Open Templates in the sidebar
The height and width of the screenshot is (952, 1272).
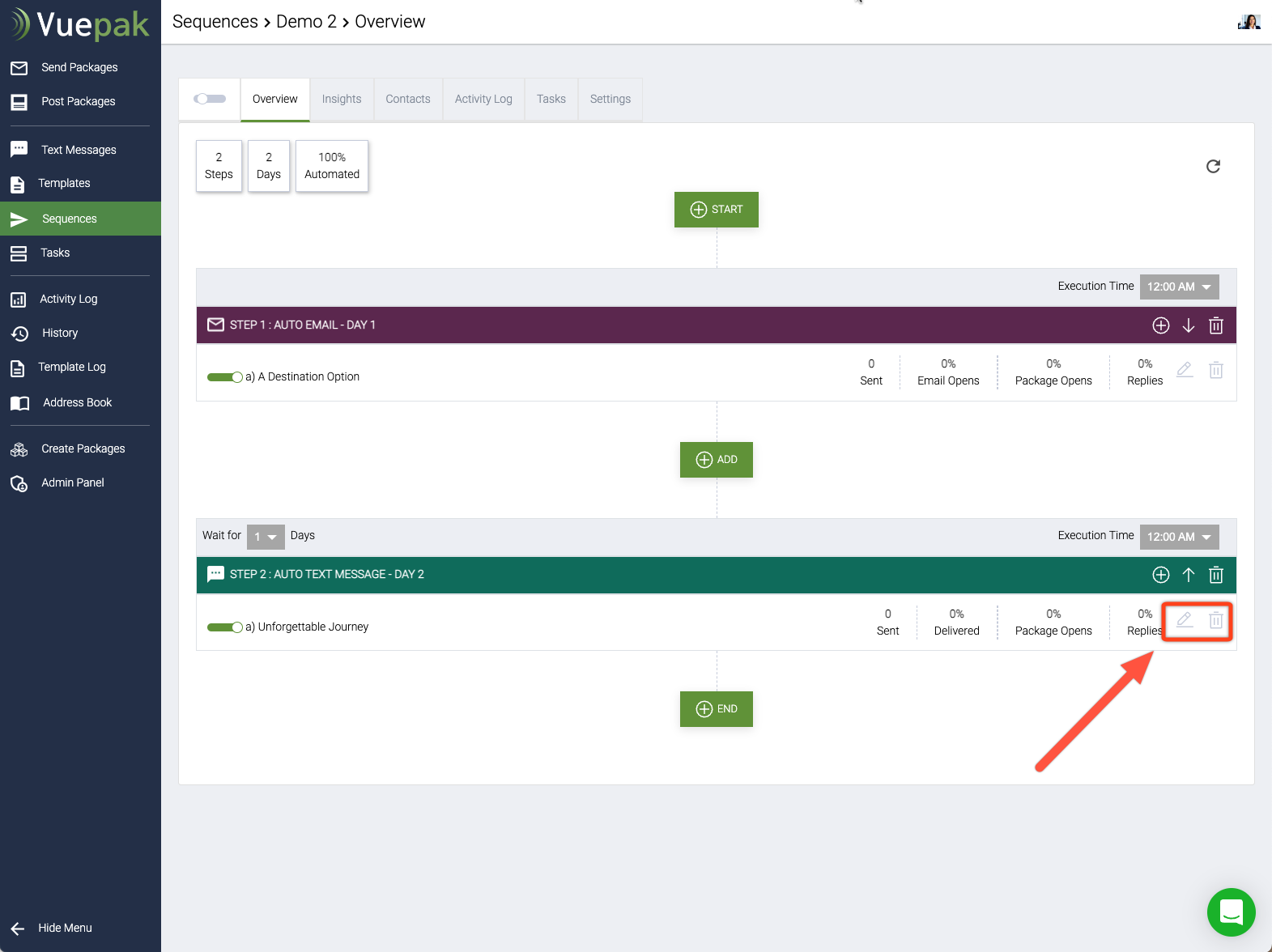tap(64, 184)
